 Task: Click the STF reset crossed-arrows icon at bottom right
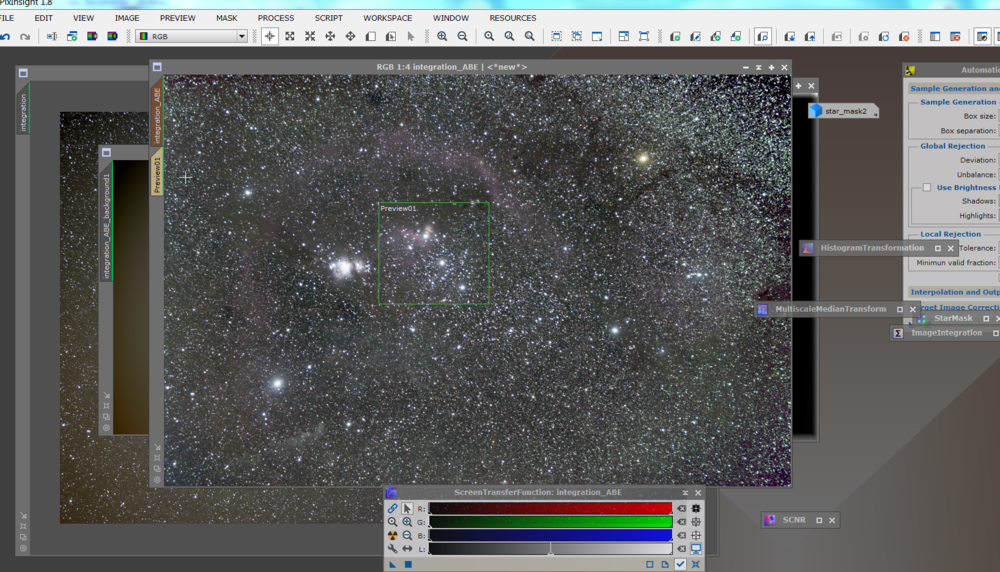coord(696,564)
